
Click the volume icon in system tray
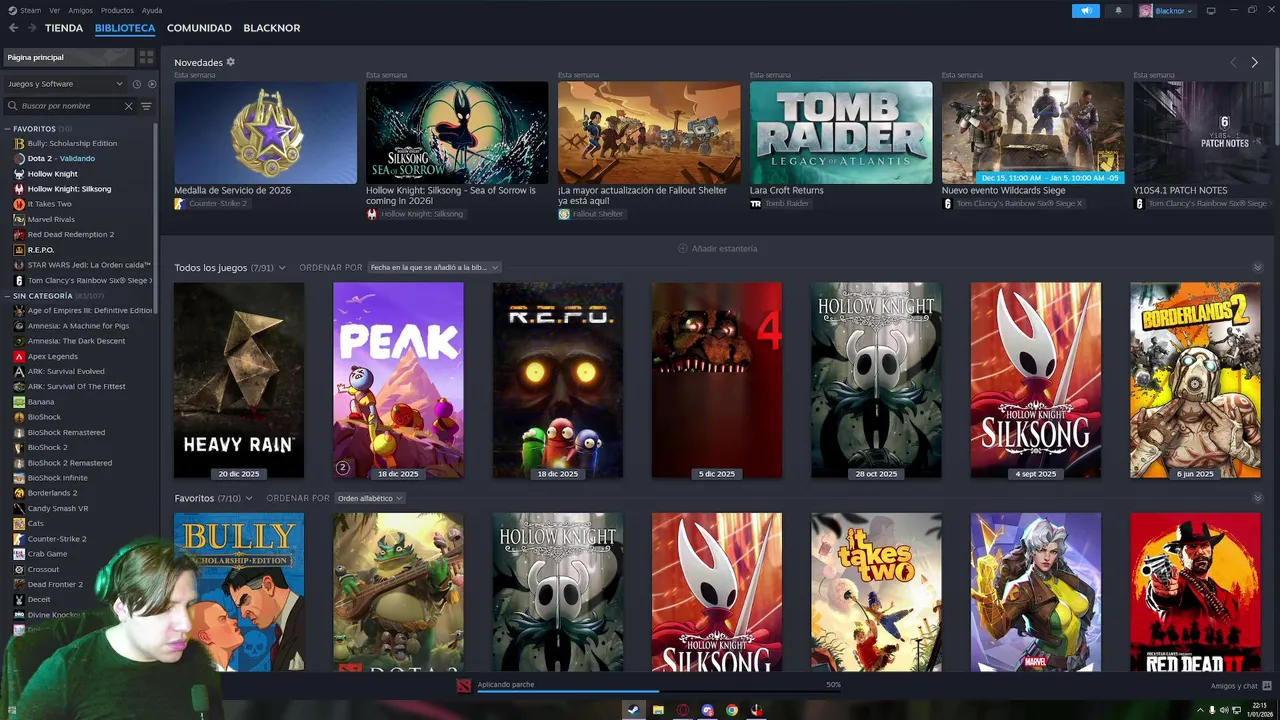pyautogui.click(x=1224, y=710)
